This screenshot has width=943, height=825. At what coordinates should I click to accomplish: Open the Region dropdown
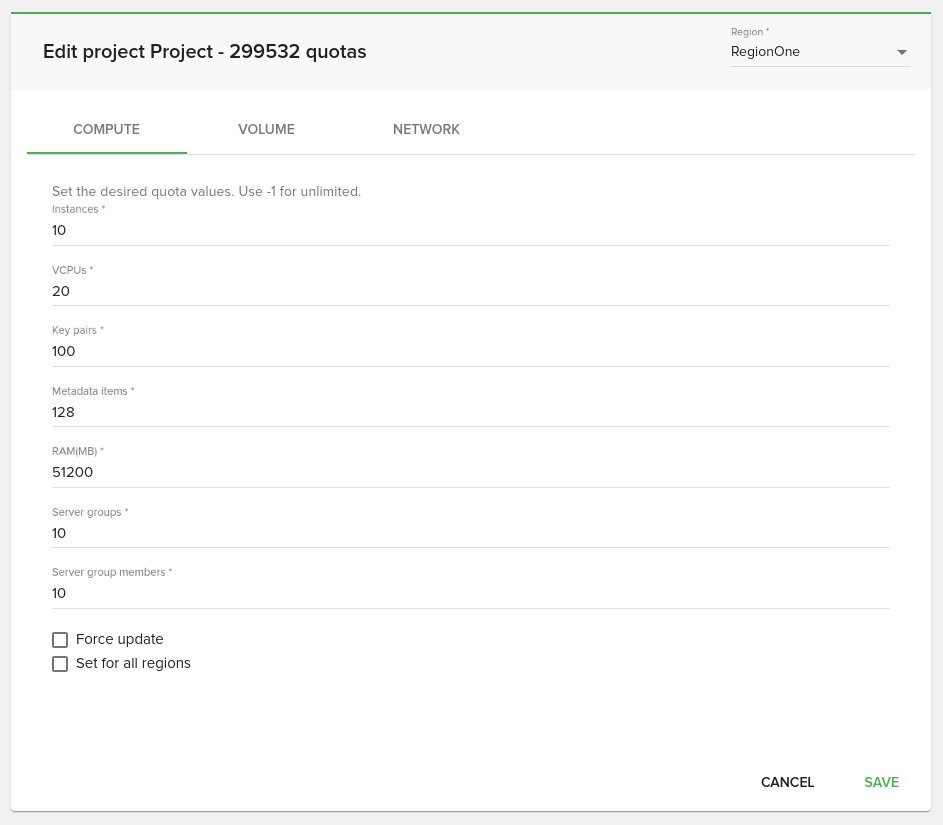point(820,52)
